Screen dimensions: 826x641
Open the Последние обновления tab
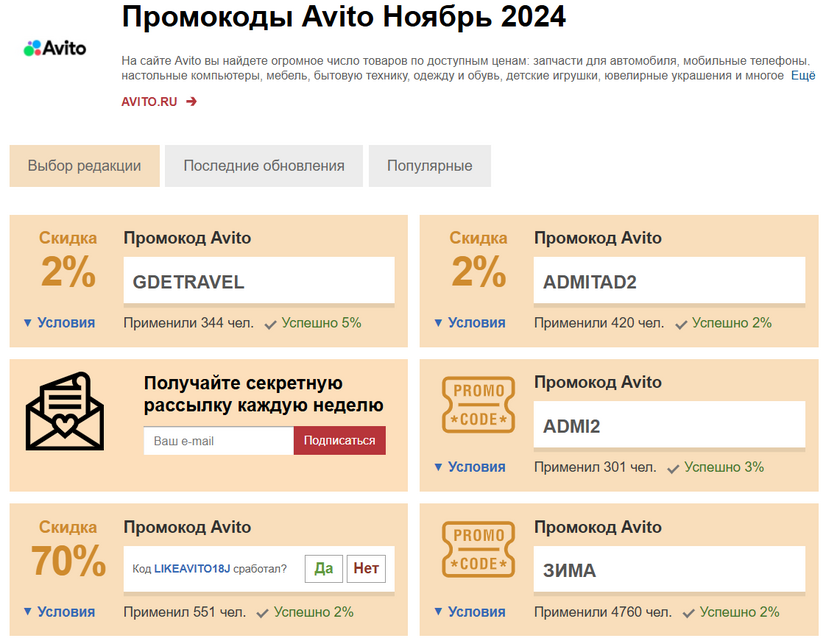pos(264,166)
